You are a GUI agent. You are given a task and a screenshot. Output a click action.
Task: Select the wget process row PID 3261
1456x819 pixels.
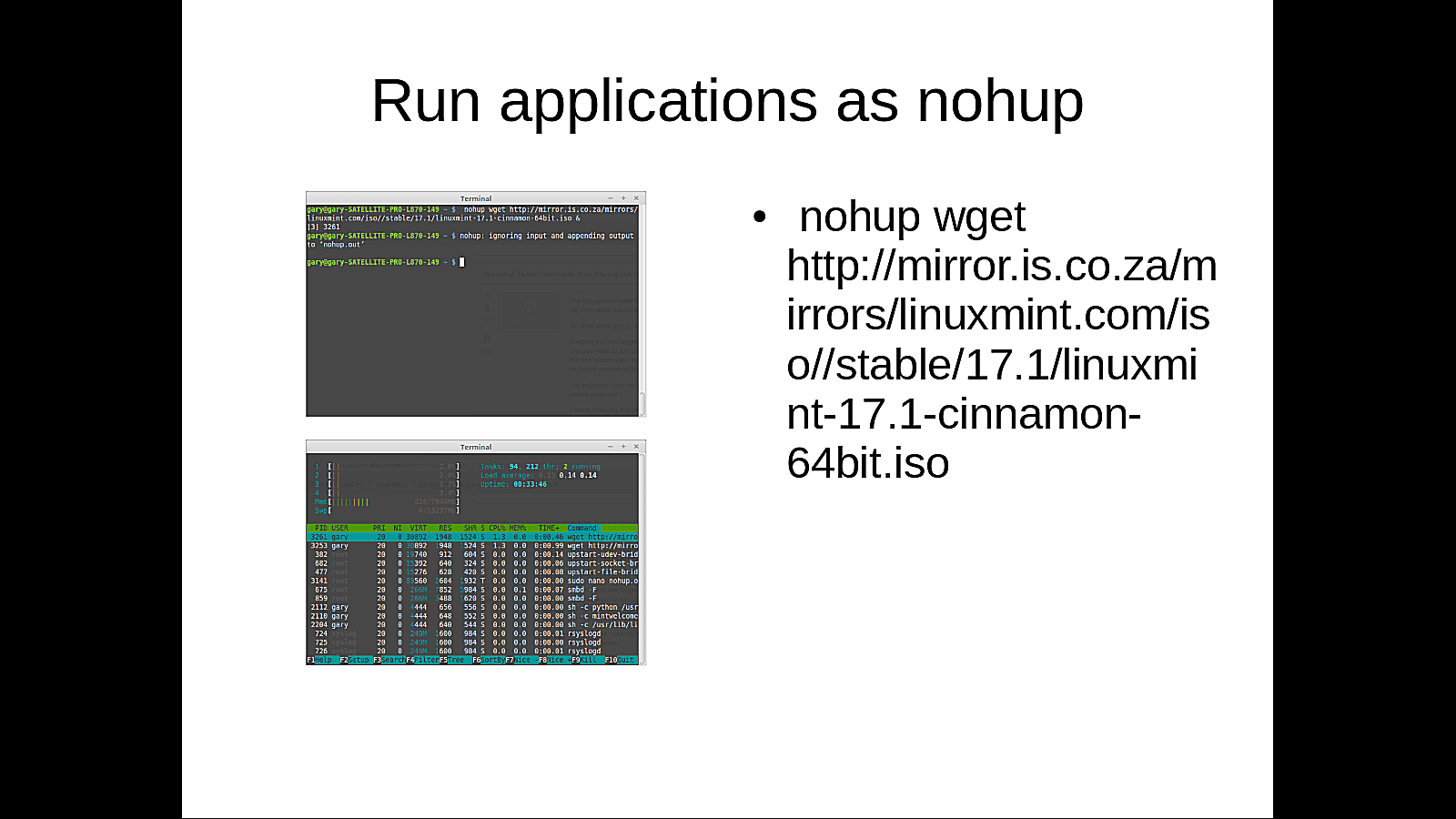click(472, 537)
